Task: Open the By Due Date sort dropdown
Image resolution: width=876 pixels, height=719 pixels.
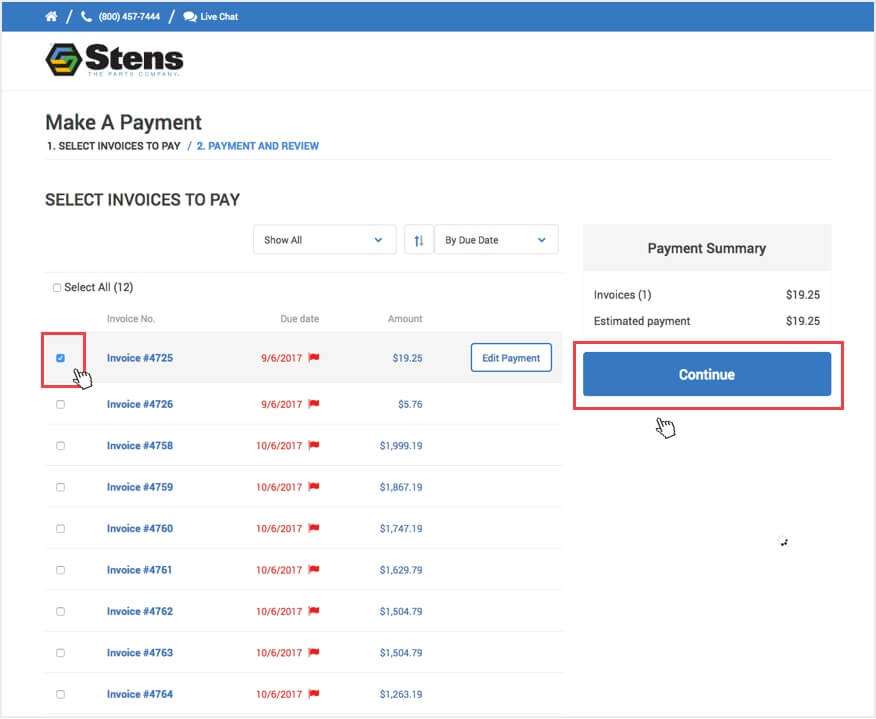Action: pos(496,239)
